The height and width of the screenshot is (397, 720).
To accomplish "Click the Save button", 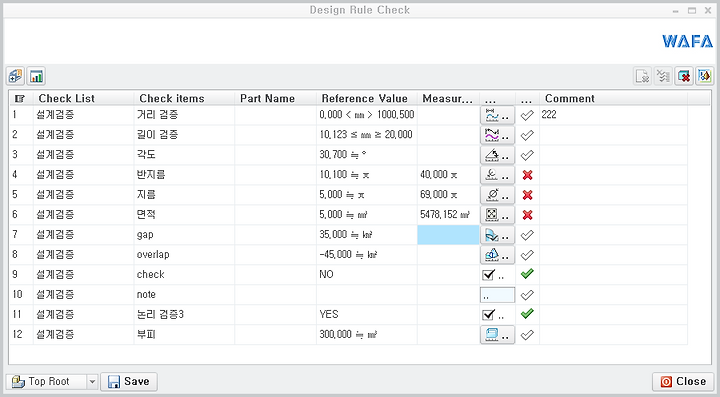I will 129,382.
